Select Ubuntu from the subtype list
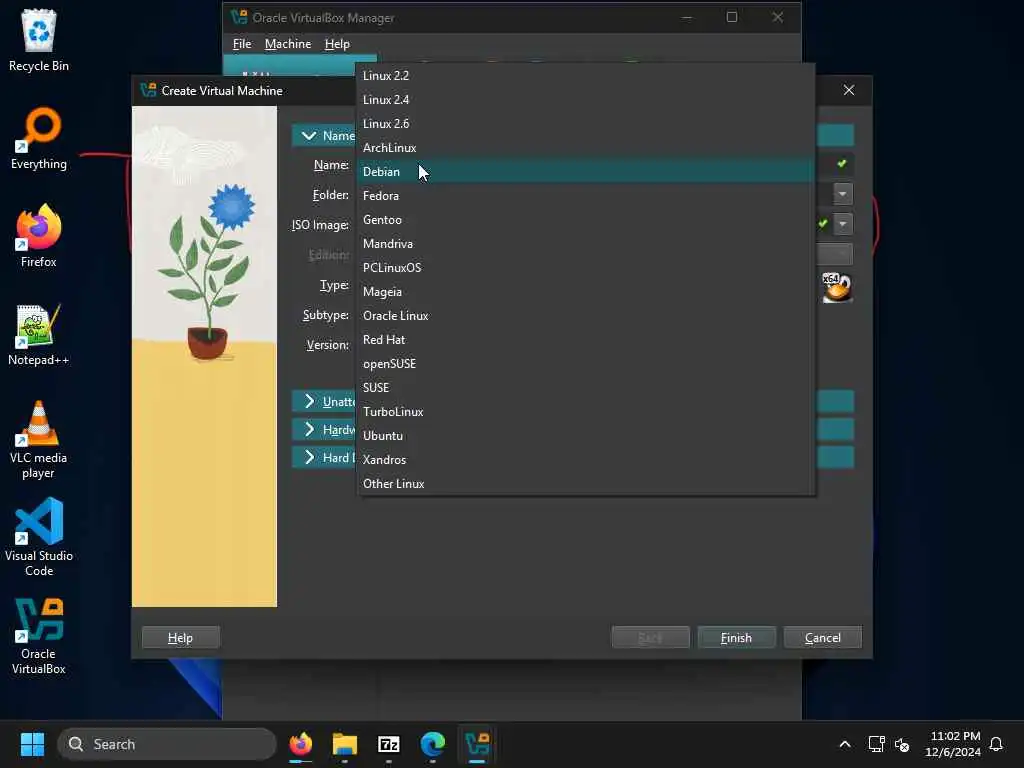The height and width of the screenshot is (768, 1024). click(584, 436)
